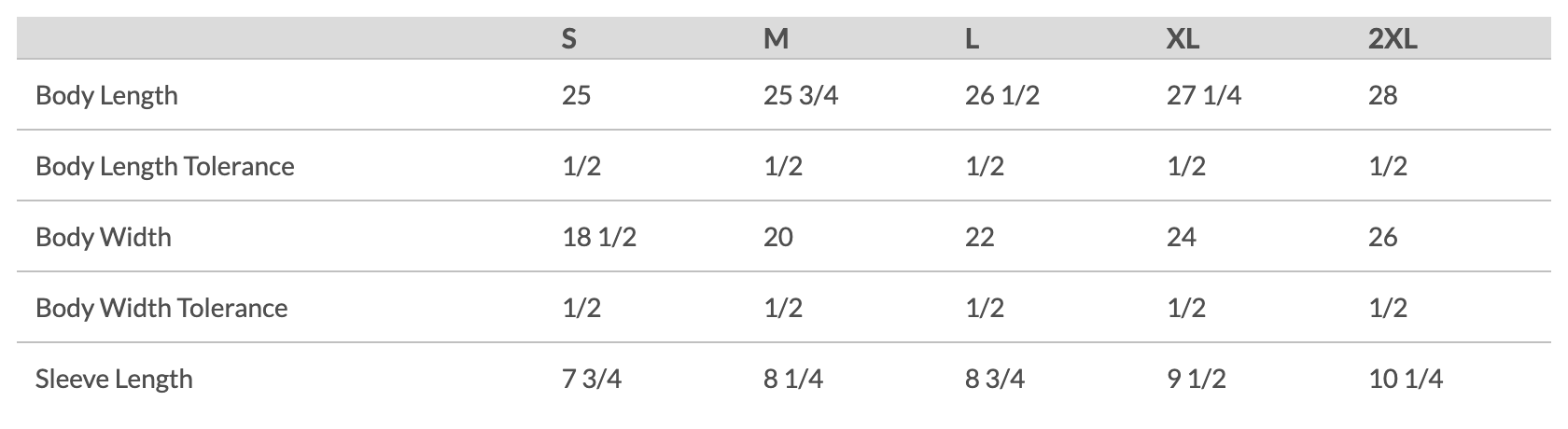Image resolution: width=1568 pixels, height=429 pixels.
Task: Click the S size column header
Action: [x=568, y=38]
